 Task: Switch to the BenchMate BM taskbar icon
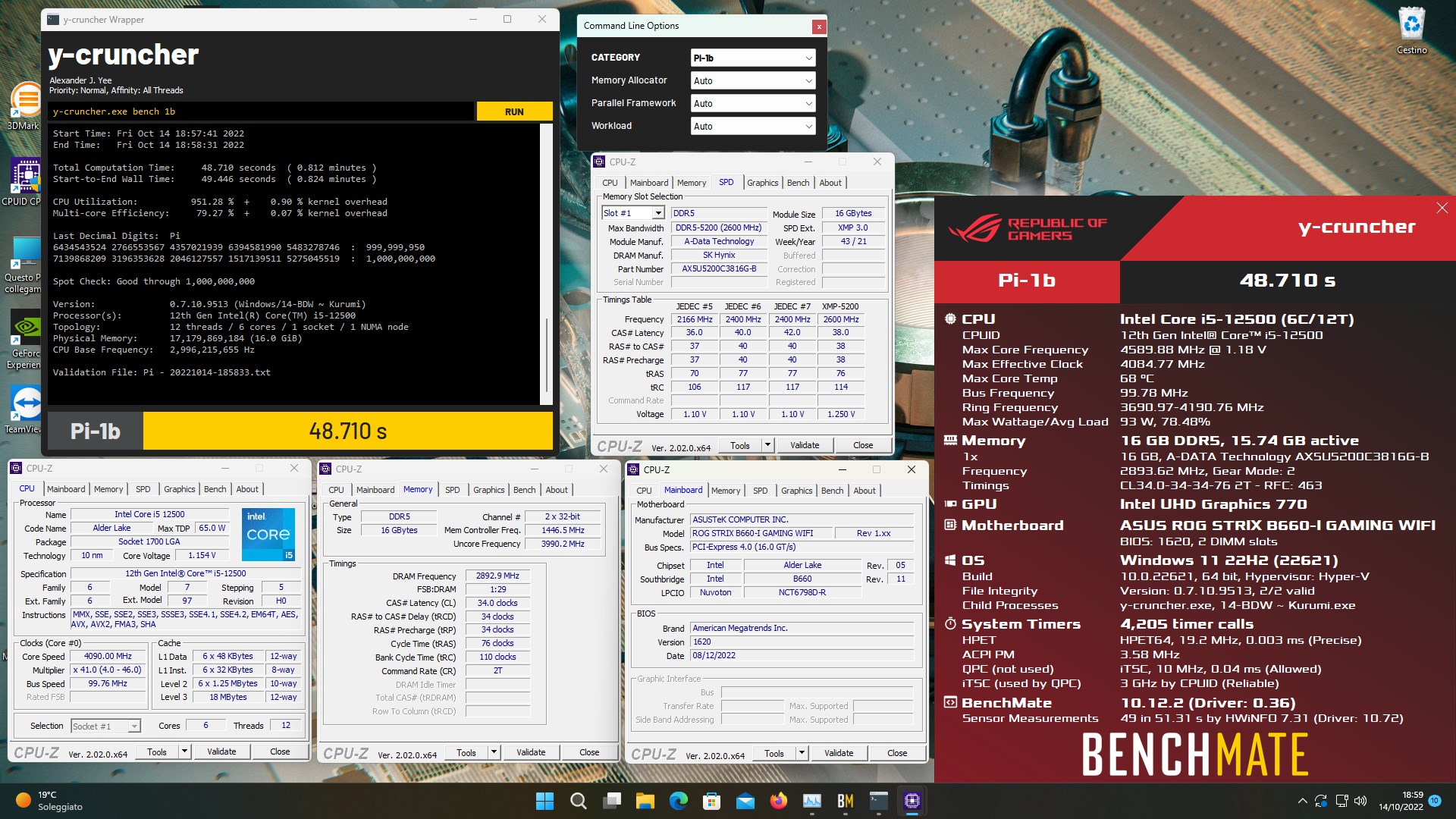845,801
